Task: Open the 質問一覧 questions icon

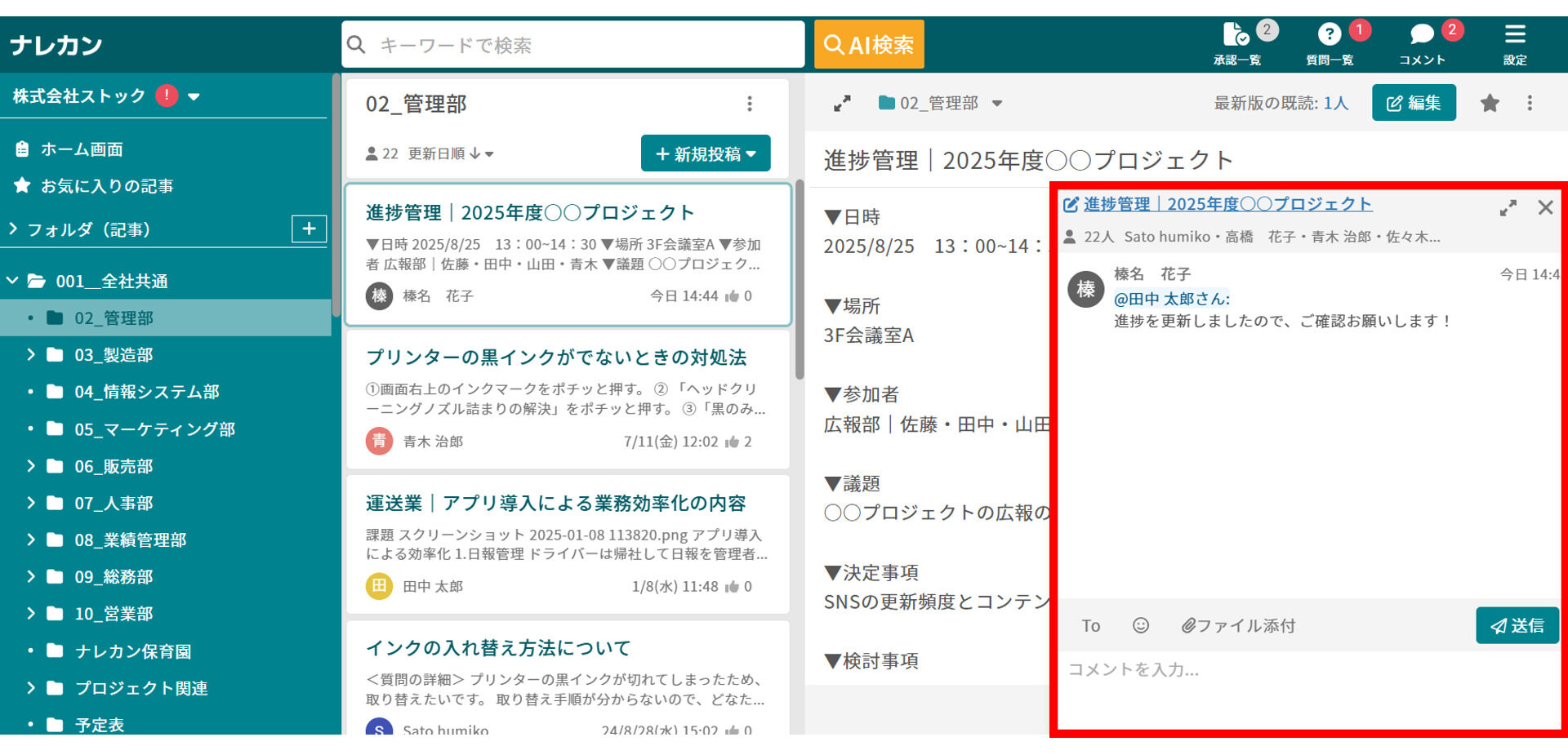Action: (x=1330, y=43)
